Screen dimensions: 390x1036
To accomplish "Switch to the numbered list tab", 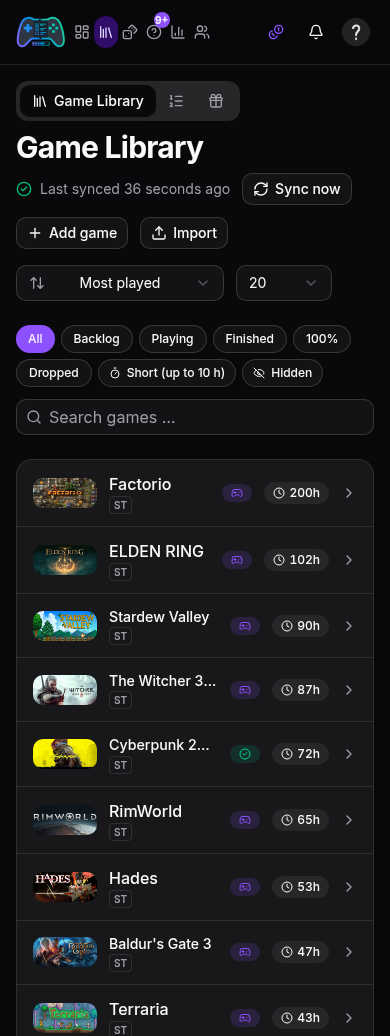I will pos(176,101).
